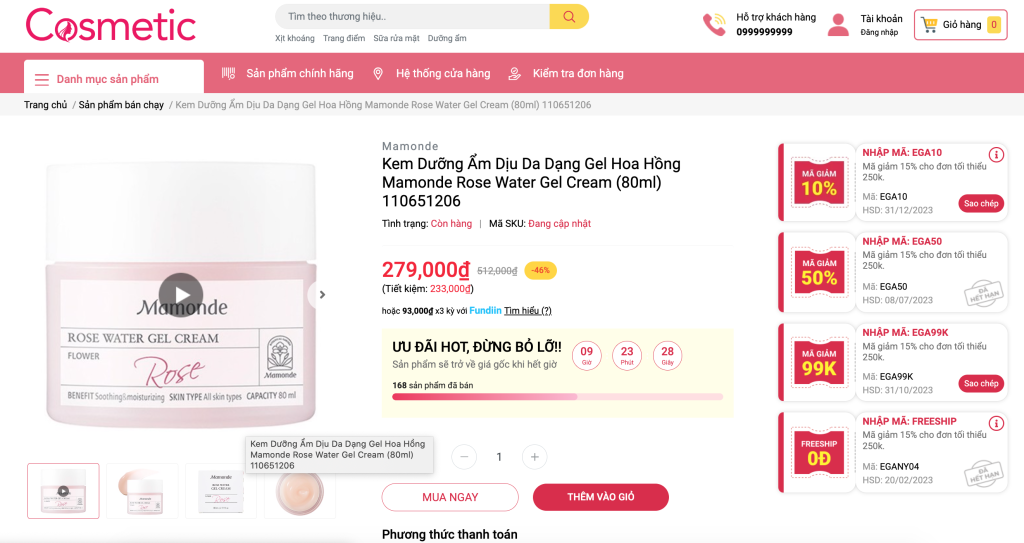The width and height of the screenshot is (1024, 543).
Task: Increase quantity with plus button
Action: [x=534, y=457]
